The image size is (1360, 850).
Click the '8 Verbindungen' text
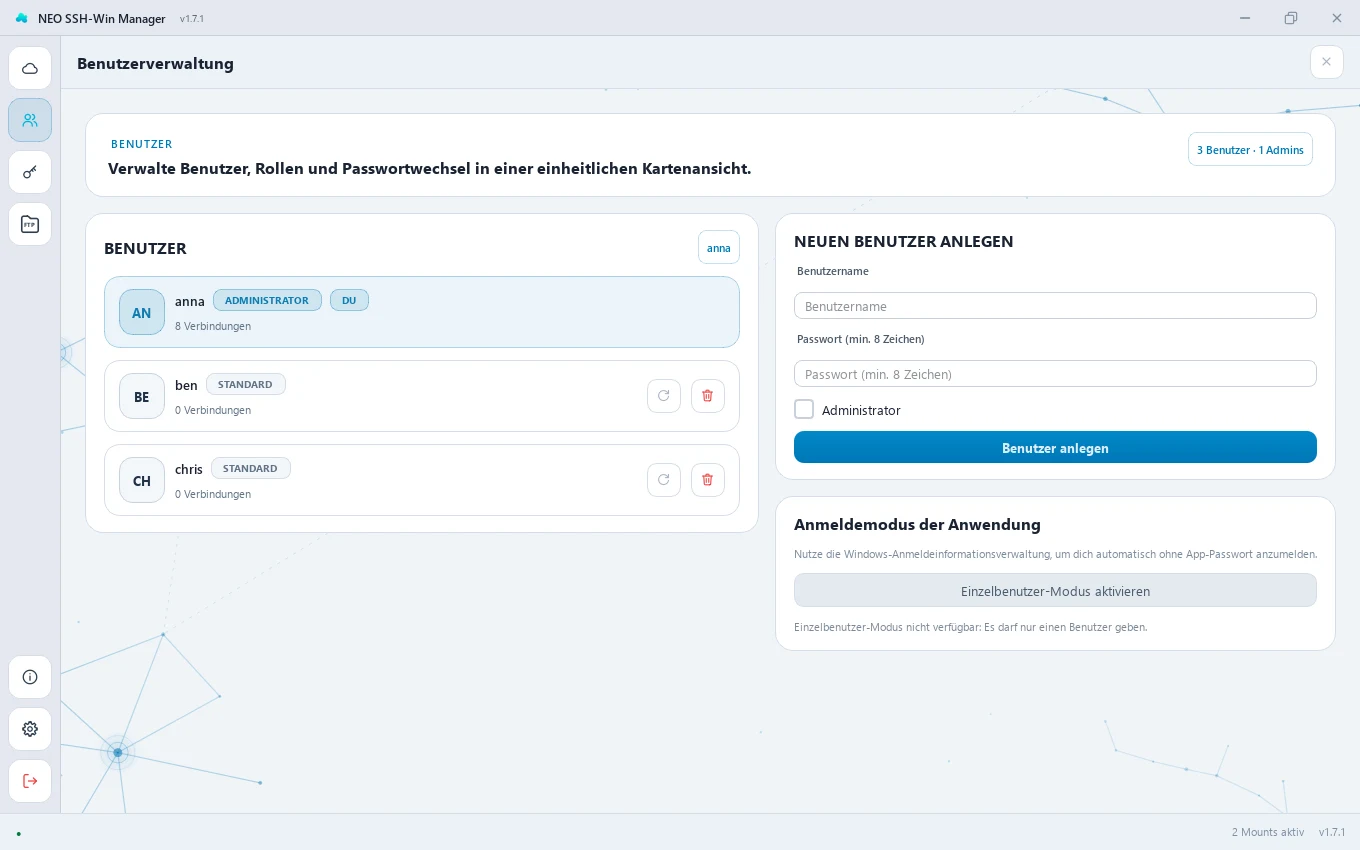213,326
